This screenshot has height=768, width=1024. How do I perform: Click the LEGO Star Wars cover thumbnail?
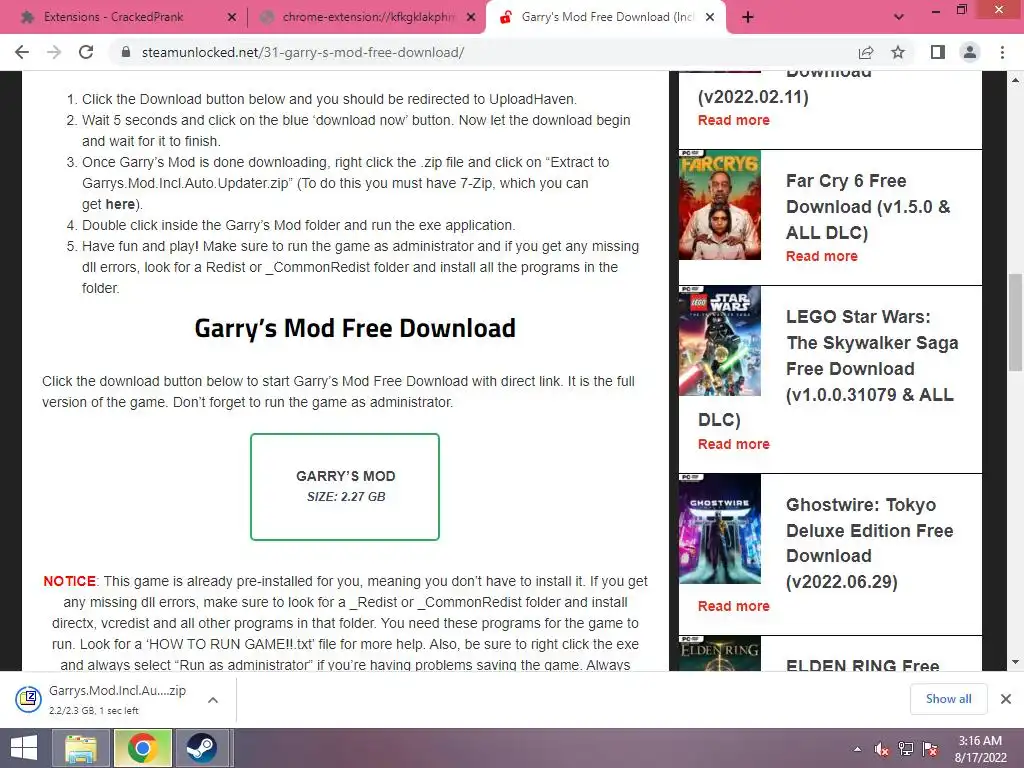pyautogui.click(x=720, y=341)
